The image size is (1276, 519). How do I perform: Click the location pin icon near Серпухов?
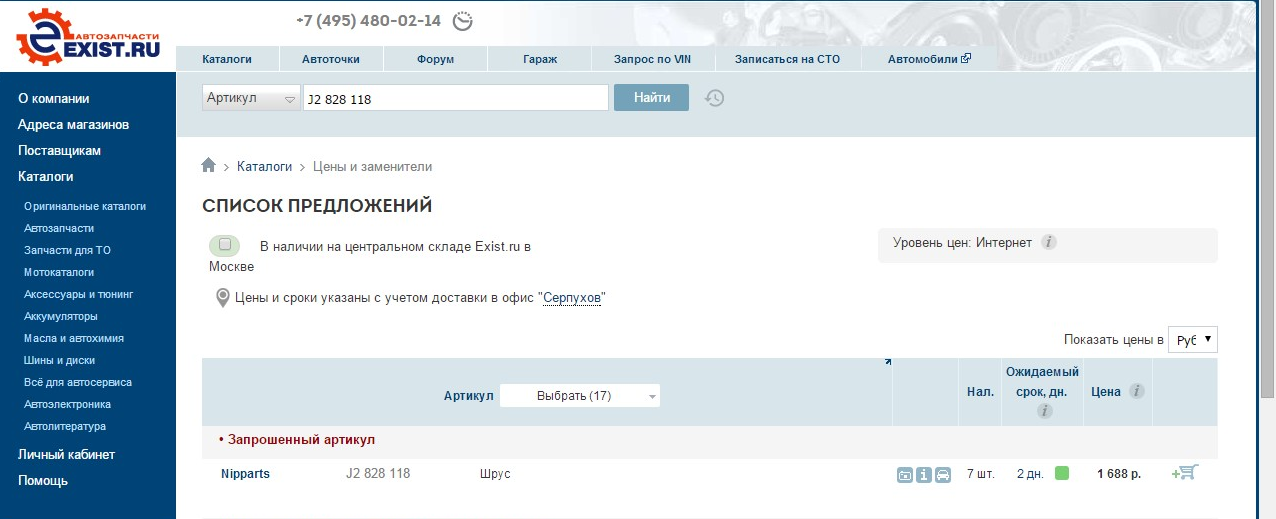click(x=223, y=298)
